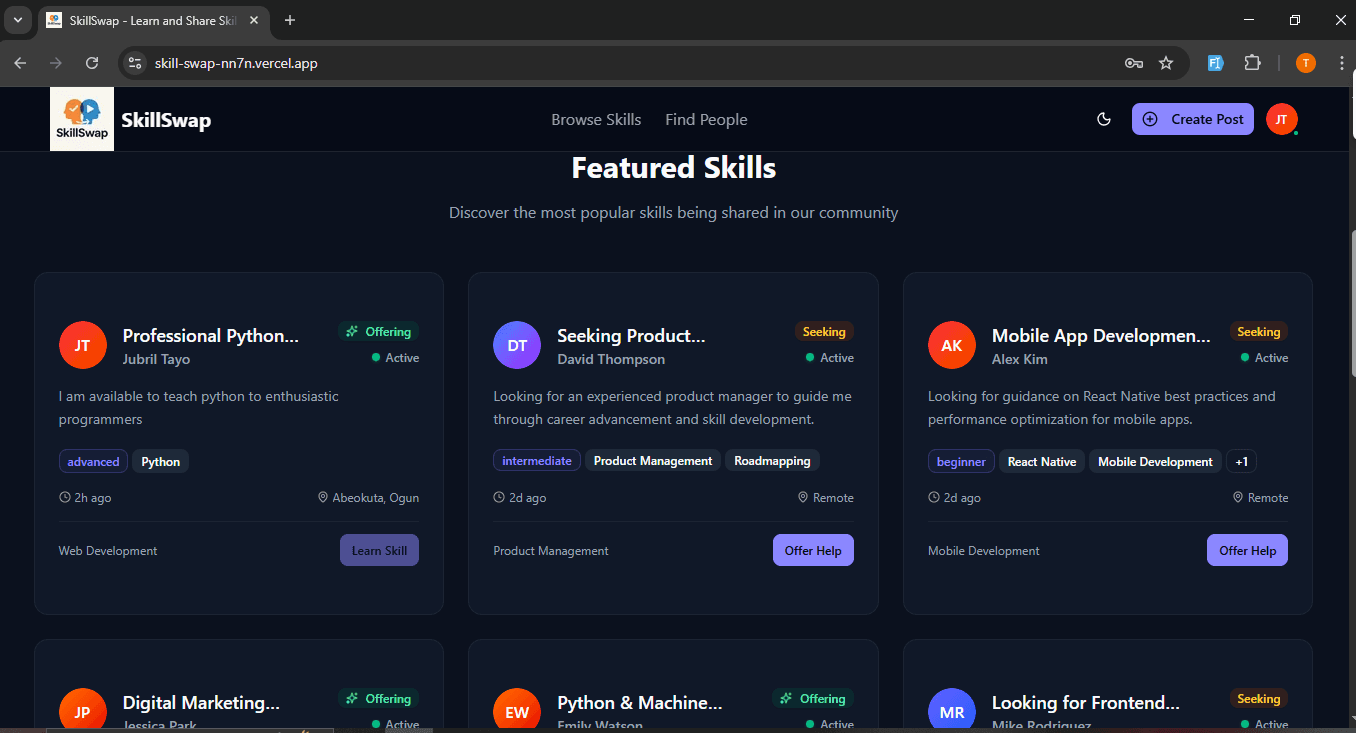1356x733 pixels.
Task: Click the advanced level tag
Action: tap(93, 462)
